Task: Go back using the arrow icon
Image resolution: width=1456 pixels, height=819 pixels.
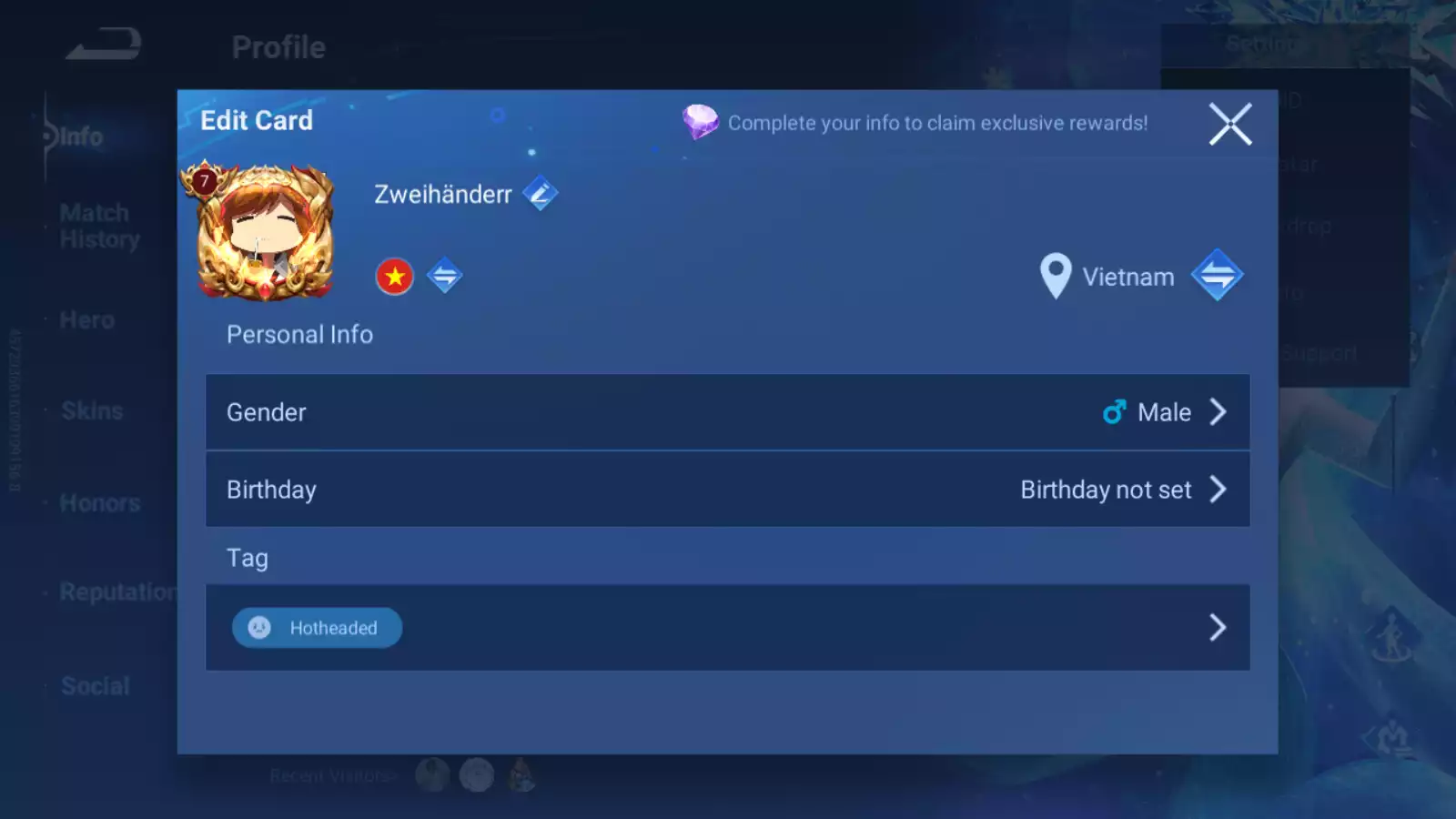Action: pos(104,44)
